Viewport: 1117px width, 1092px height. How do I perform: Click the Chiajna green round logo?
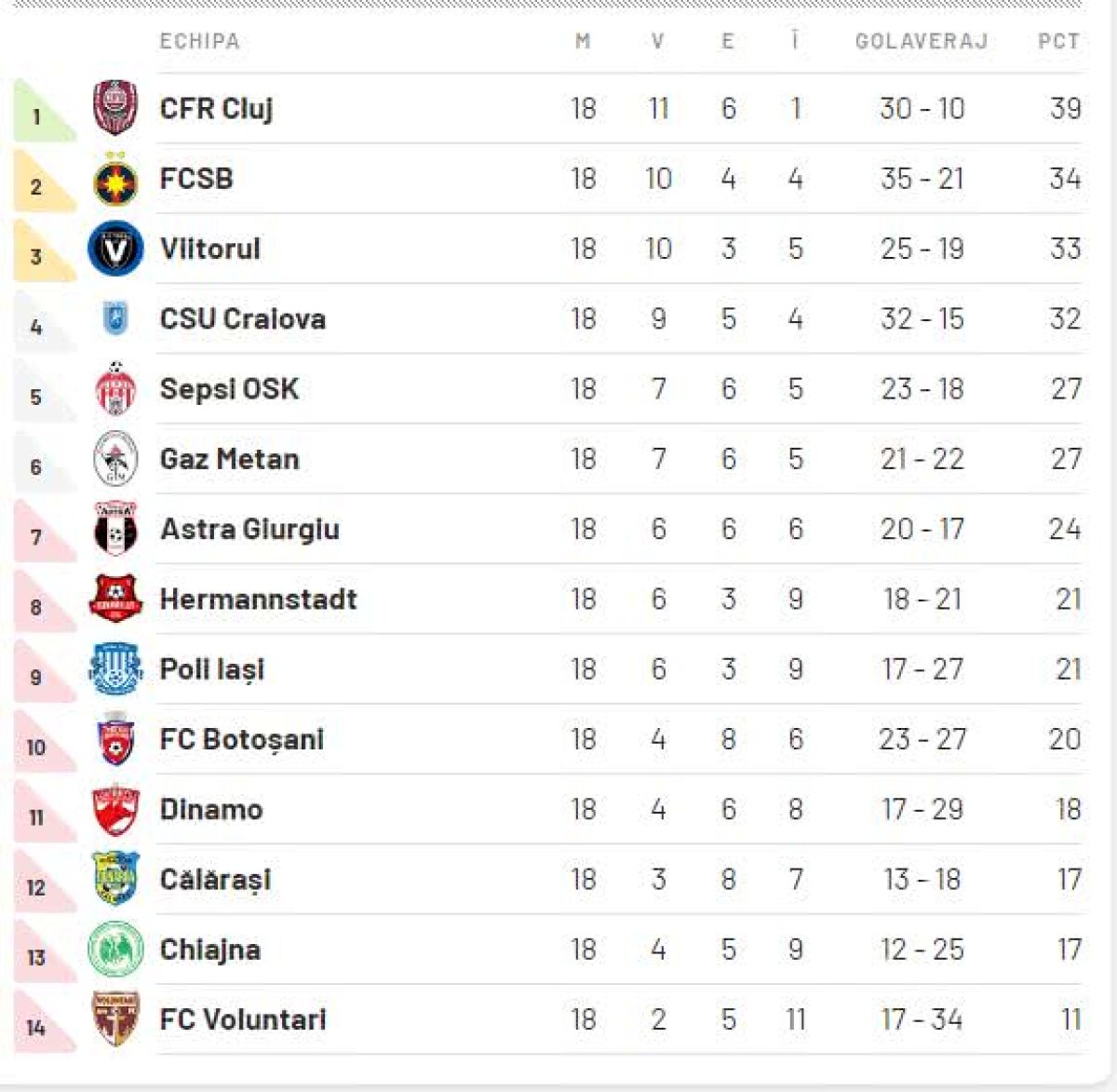click(115, 950)
